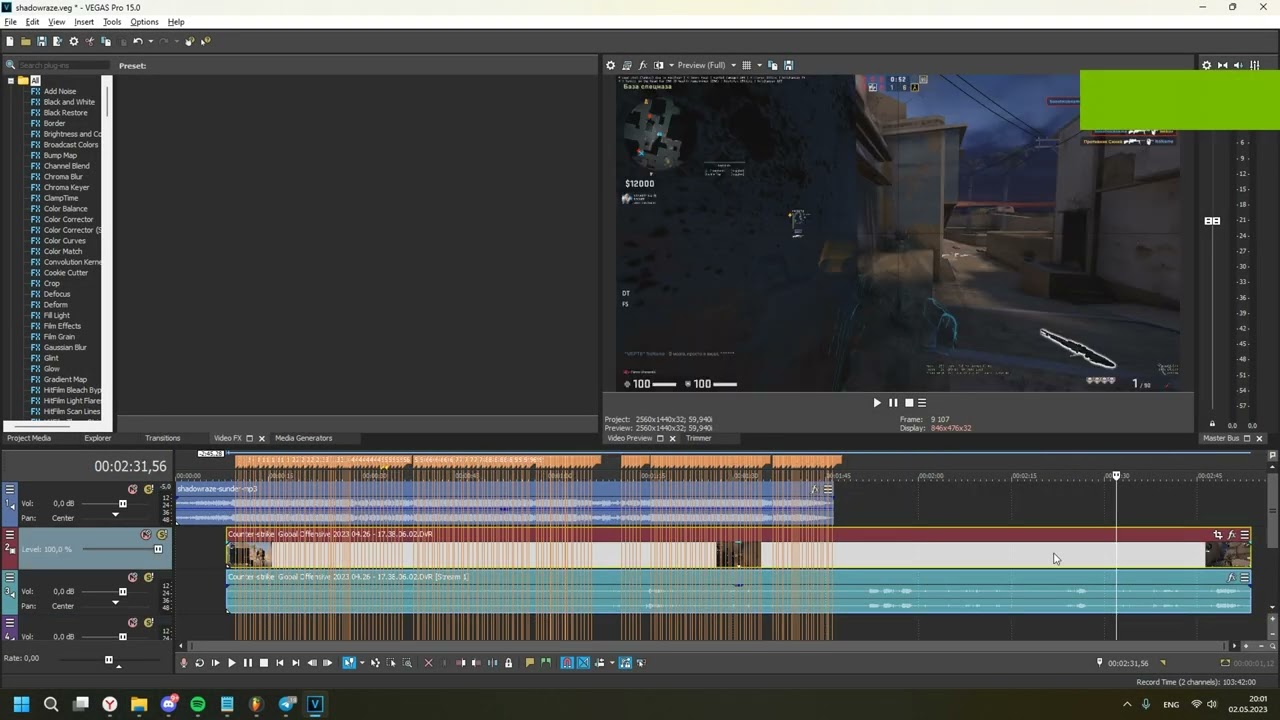
Task: Save the project with the floppy disk icon
Action: pyautogui.click(x=42, y=41)
